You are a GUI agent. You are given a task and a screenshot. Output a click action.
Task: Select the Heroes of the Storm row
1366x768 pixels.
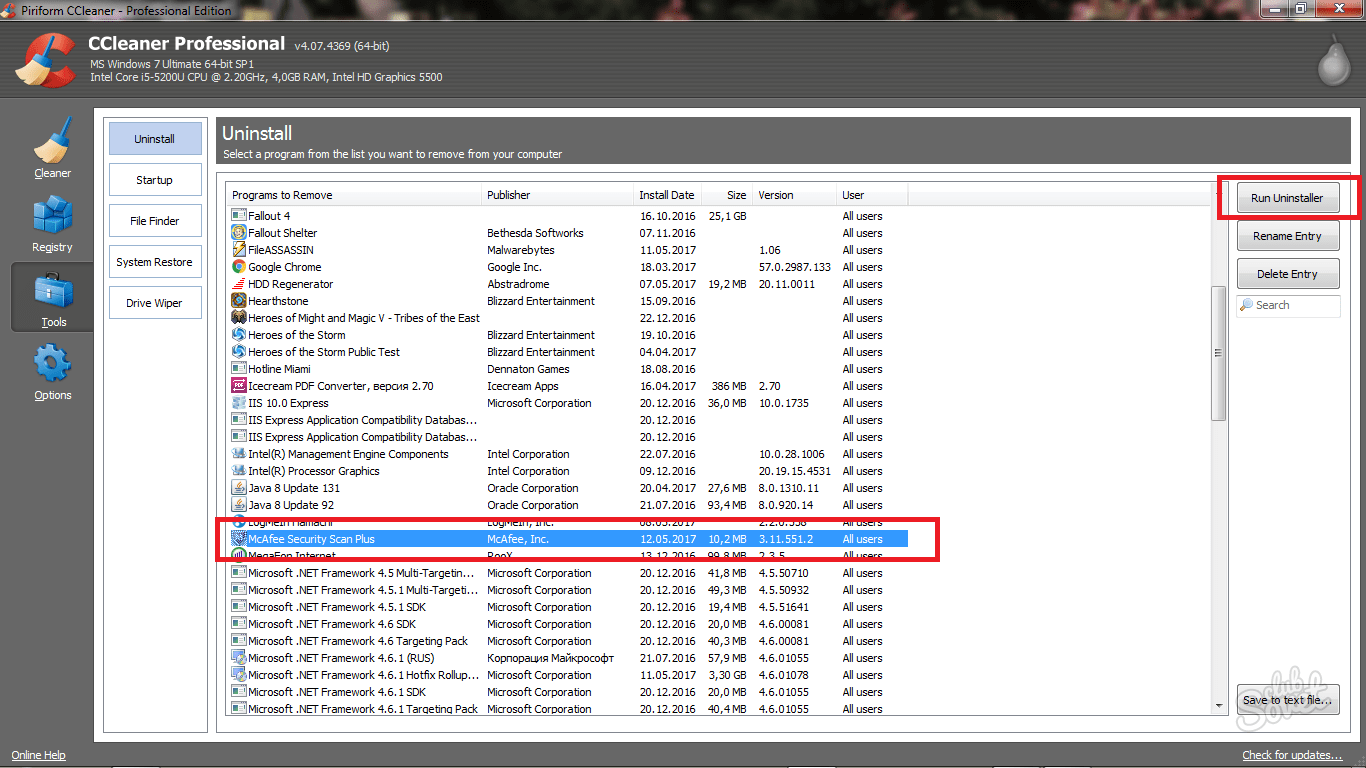[568, 335]
